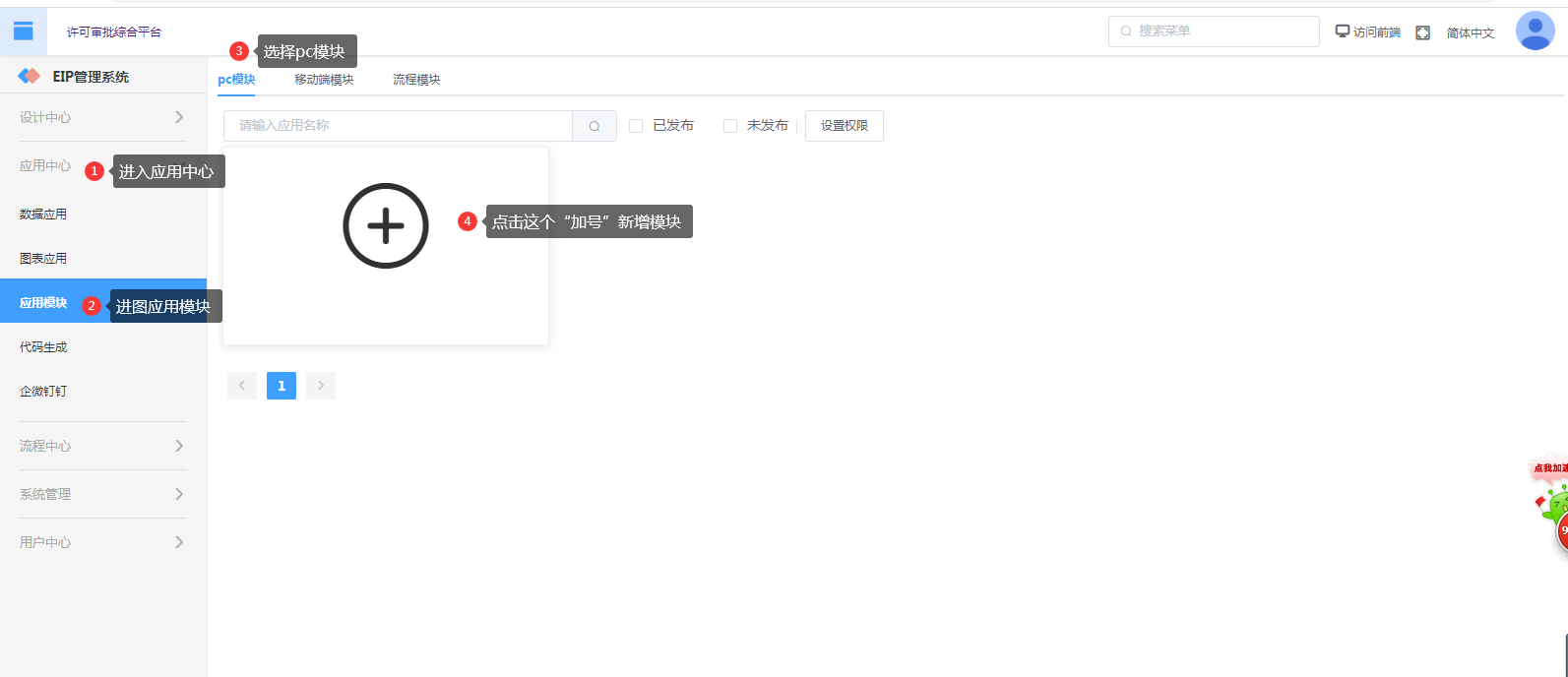Click the blue window icon at top-left

click(24, 31)
